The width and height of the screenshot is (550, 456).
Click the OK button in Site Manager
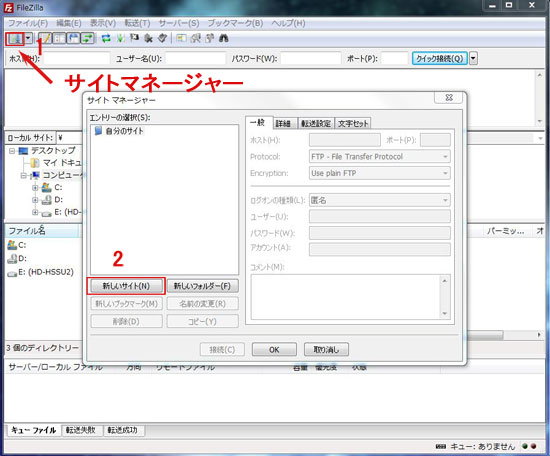(274, 349)
